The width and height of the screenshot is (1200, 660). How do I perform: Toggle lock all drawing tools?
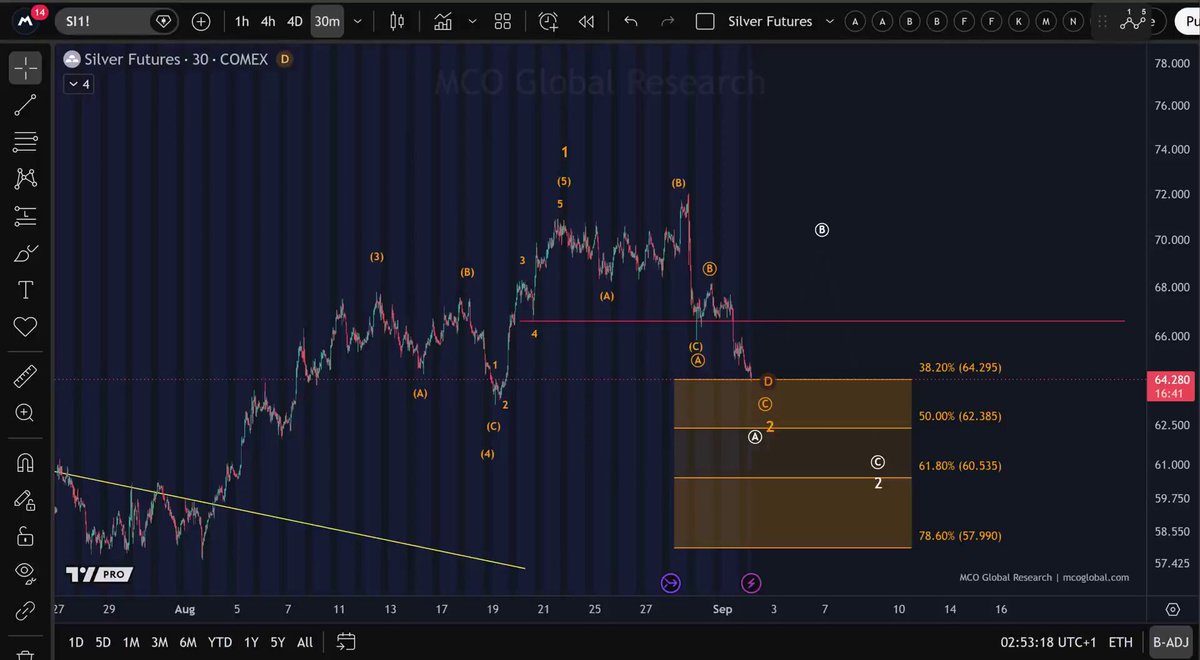[25, 536]
